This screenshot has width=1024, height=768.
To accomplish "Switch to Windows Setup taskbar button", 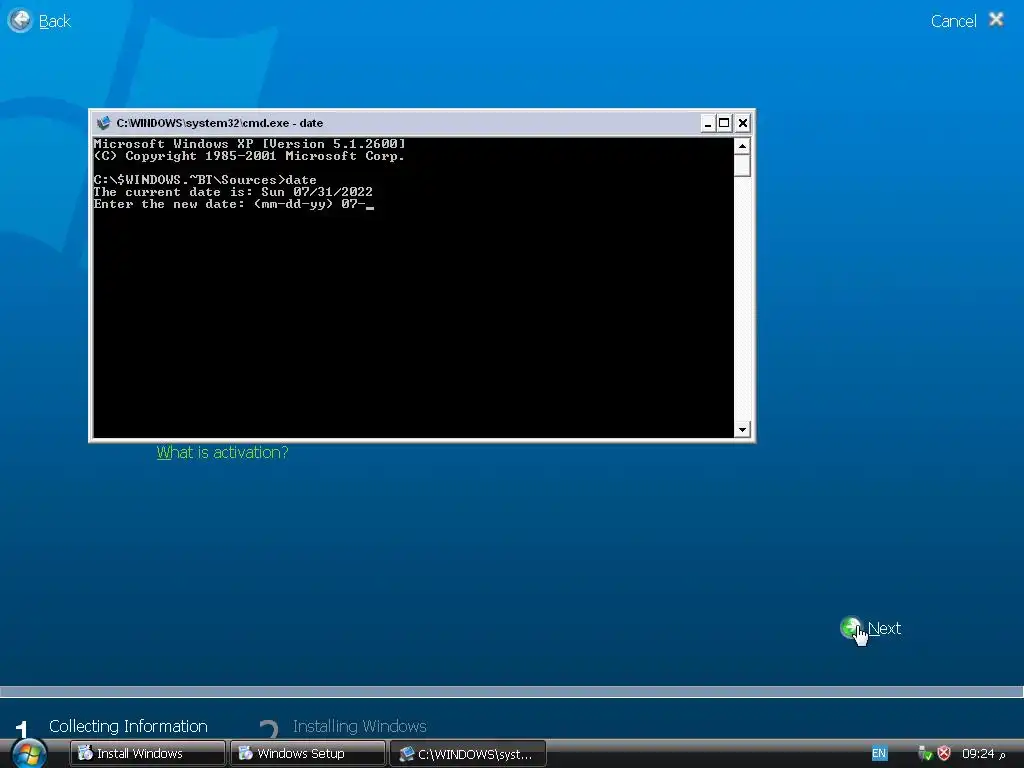I will [x=308, y=754].
